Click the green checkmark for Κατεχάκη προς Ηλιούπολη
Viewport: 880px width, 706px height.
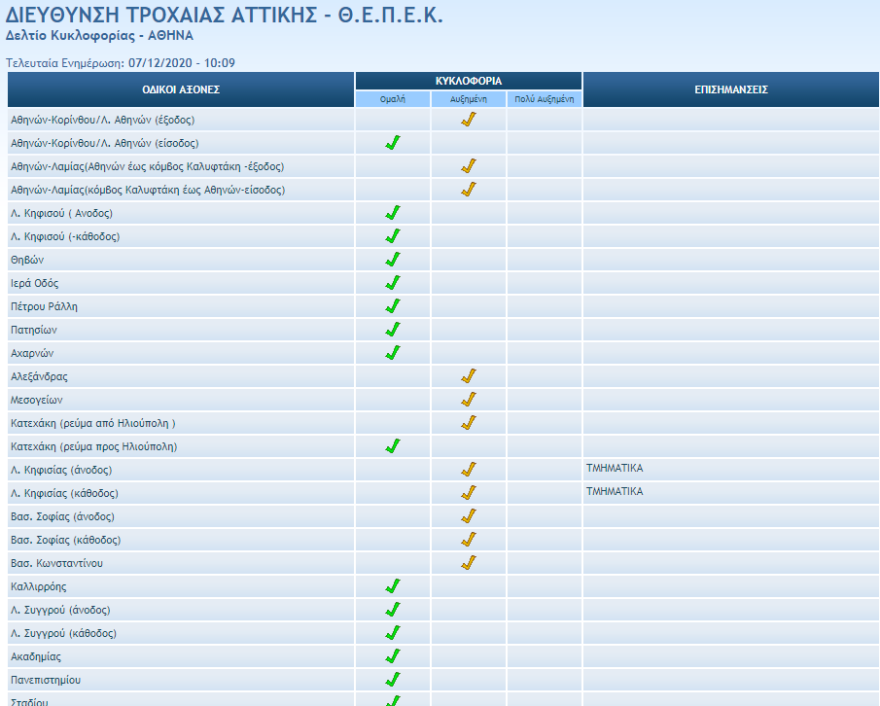393,446
